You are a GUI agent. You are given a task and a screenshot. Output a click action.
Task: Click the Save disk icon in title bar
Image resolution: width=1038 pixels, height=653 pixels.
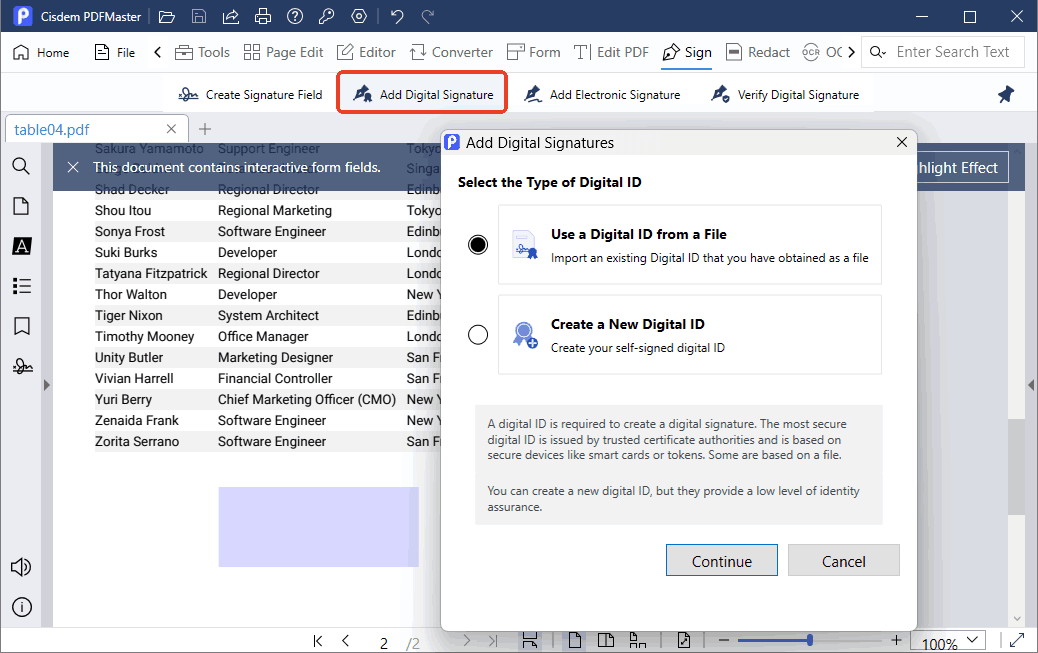click(x=199, y=17)
